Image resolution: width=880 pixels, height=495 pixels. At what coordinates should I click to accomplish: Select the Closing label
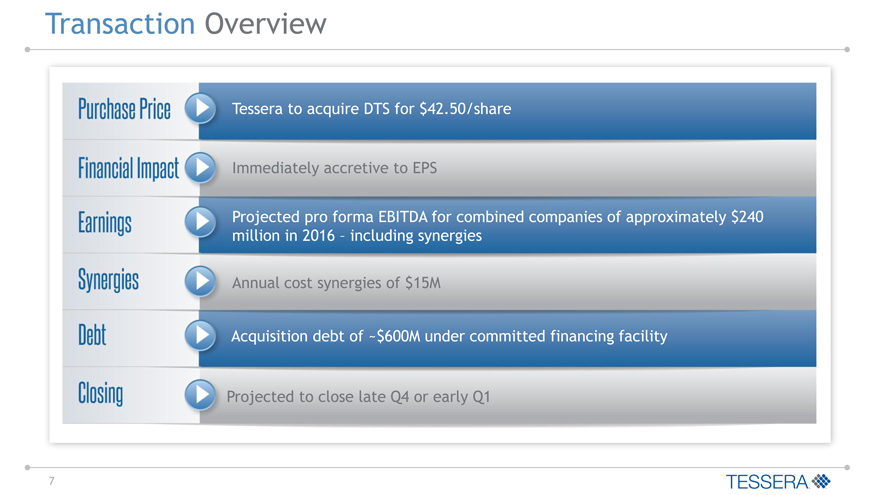tap(100, 395)
